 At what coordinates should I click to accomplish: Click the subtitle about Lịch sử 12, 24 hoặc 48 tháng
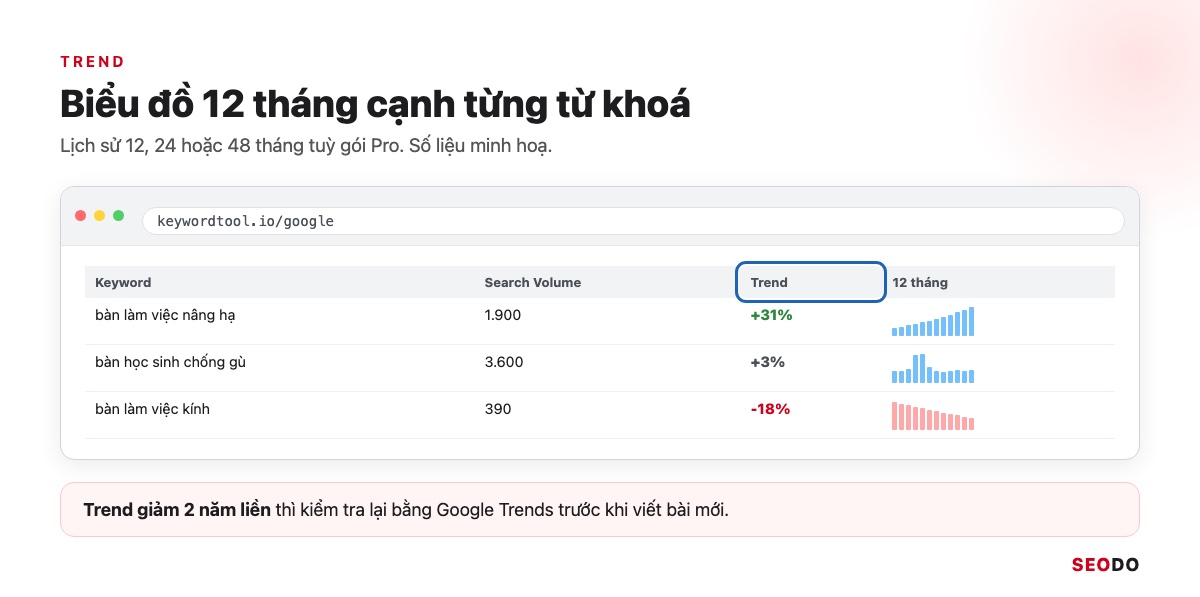click(x=306, y=146)
